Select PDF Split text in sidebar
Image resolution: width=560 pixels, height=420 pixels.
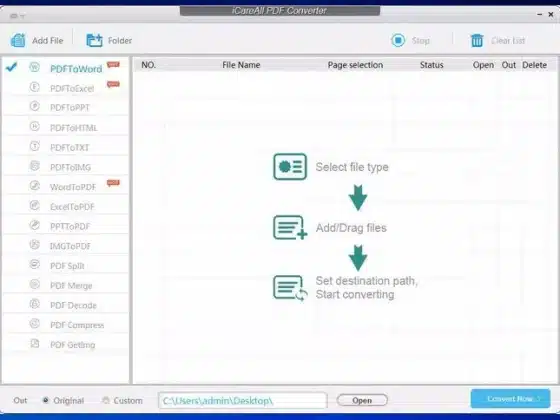[68, 266]
